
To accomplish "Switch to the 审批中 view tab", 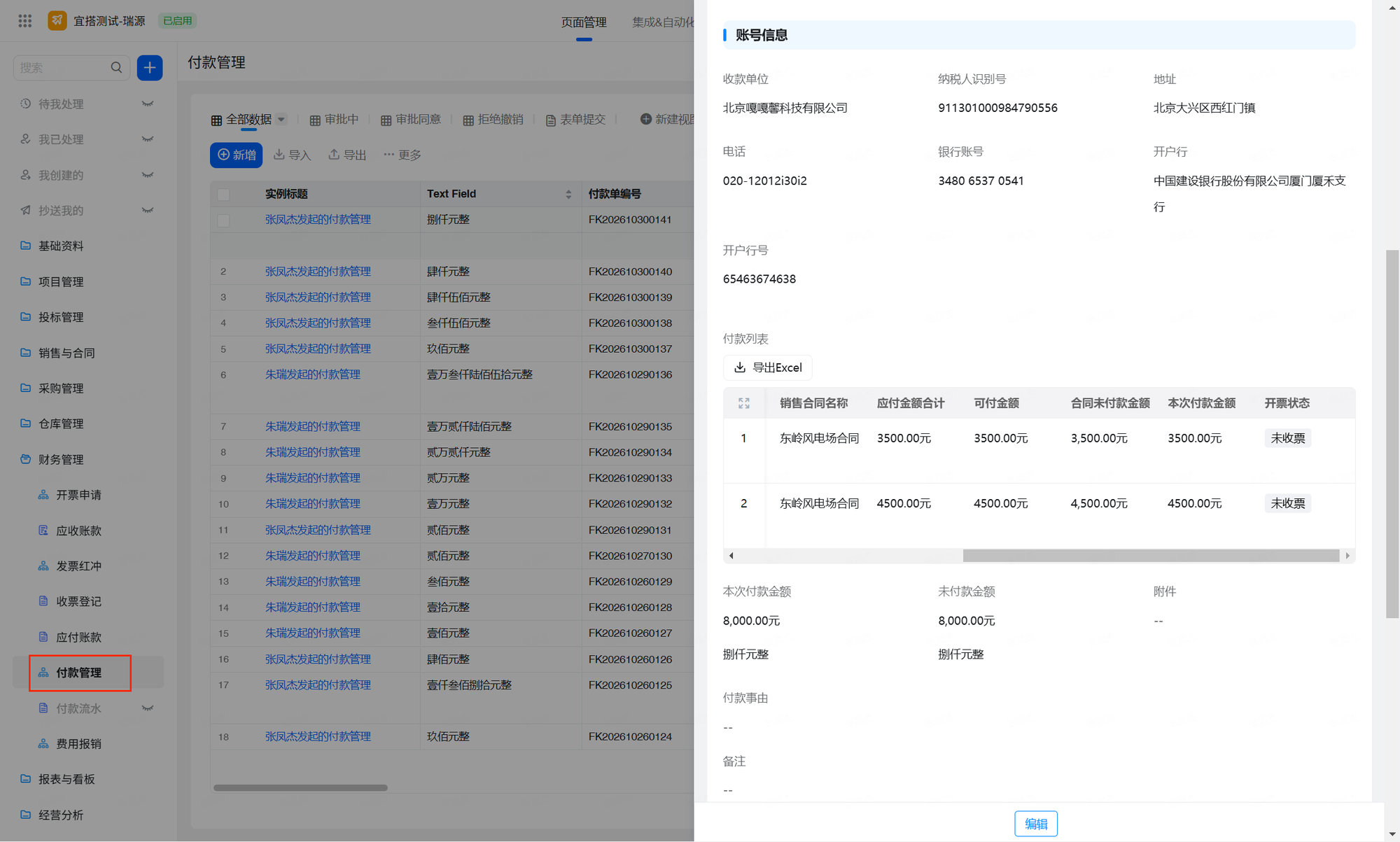I will pyautogui.click(x=334, y=120).
